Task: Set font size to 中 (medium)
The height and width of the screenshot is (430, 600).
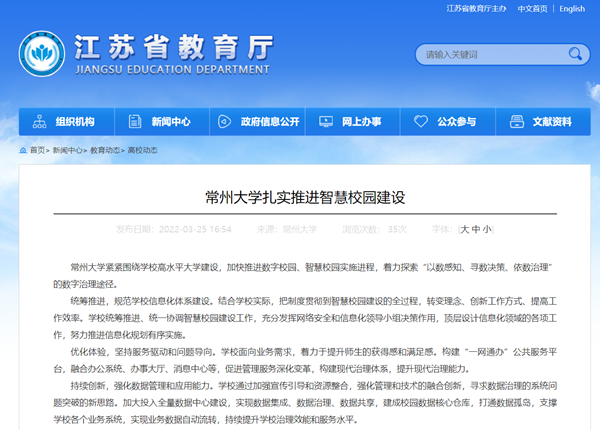Action: pyautogui.click(x=475, y=229)
